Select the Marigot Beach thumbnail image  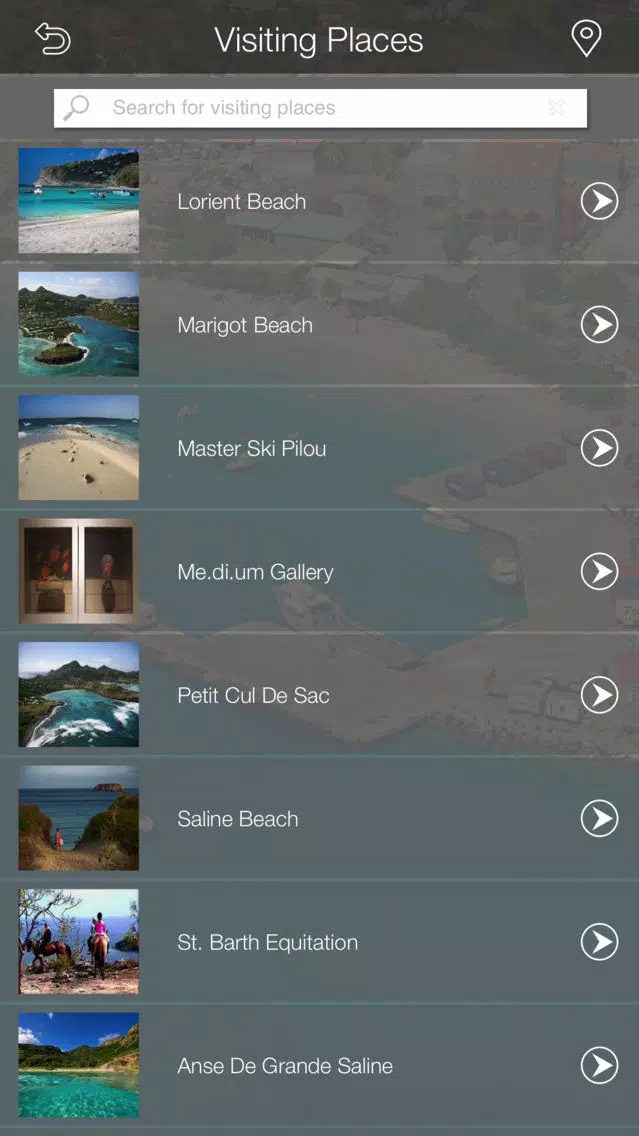[78, 324]
